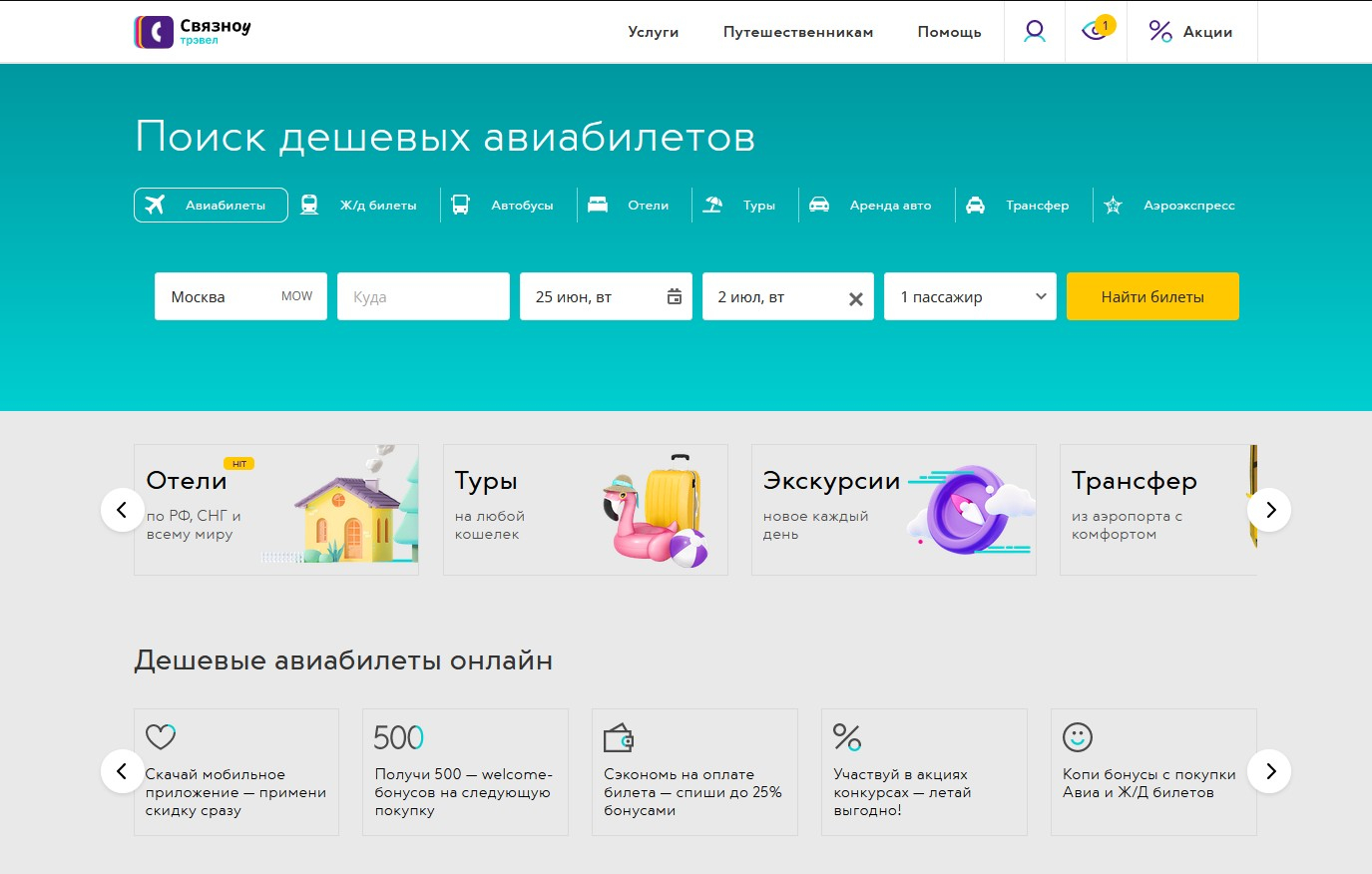Image resolution: width=1372 pixels, height=874 pixels.
Task: Open the Отели bed icon tab
Action: coord(598,206)
